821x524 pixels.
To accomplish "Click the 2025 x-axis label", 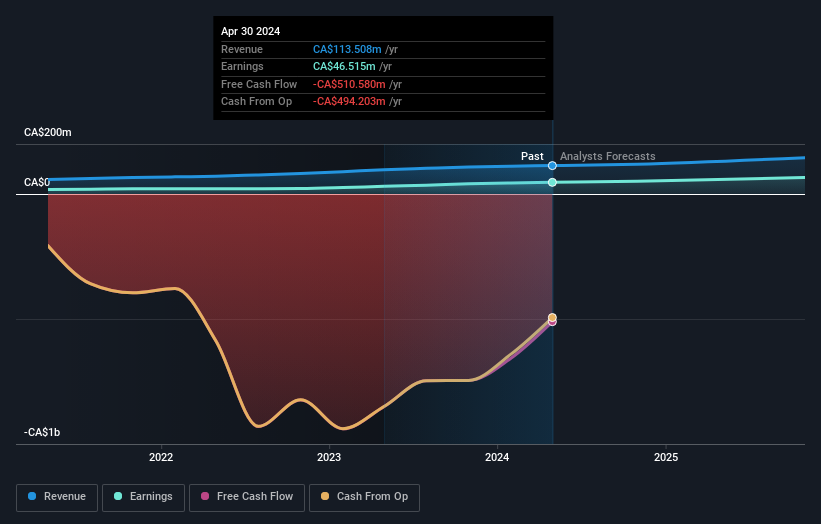I will [666, 457].
